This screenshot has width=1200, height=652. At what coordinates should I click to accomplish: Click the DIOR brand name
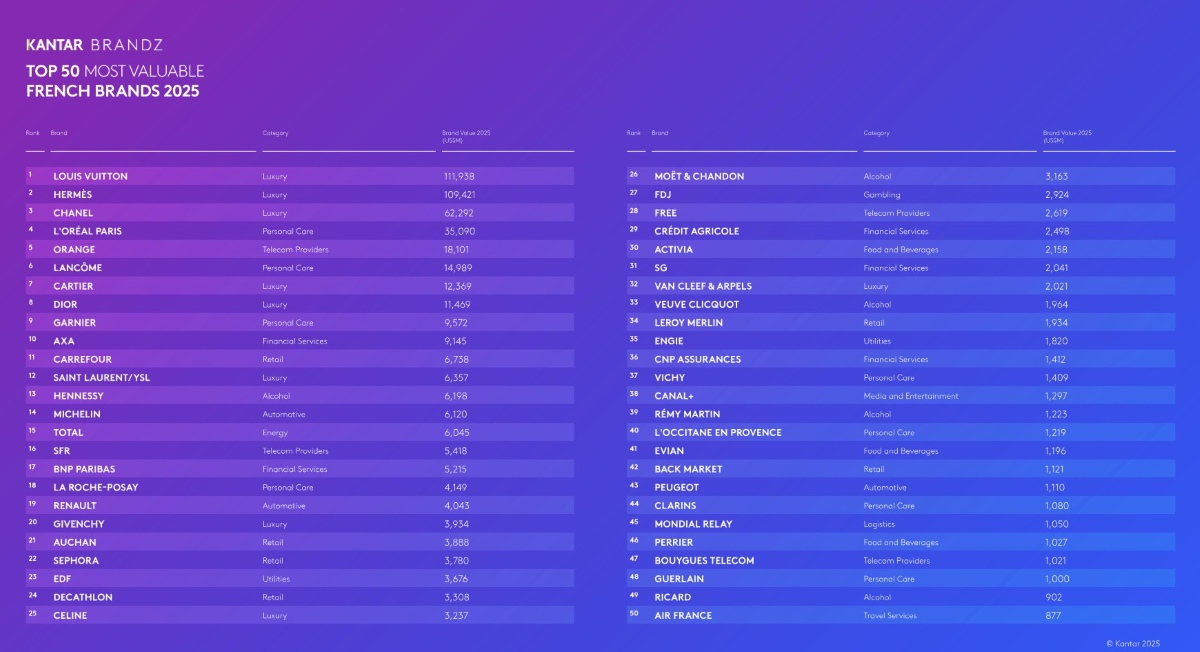pyautogui.click(x=65, y=304)
